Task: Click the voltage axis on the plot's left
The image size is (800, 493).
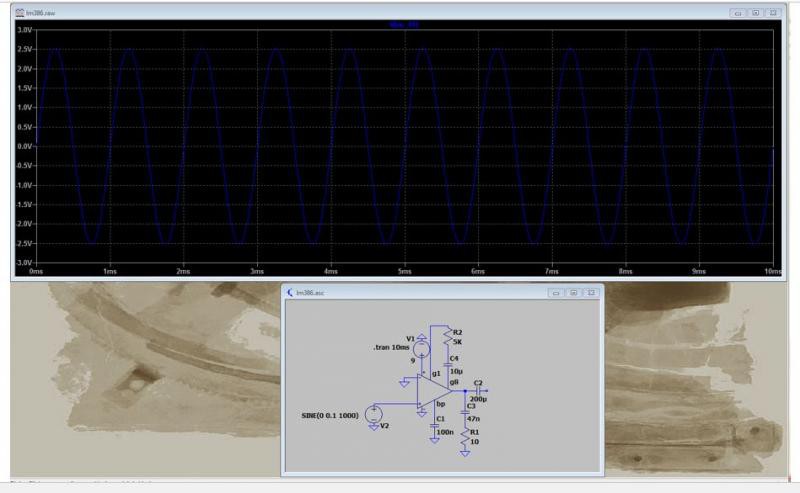Action: tap(24, 145)
